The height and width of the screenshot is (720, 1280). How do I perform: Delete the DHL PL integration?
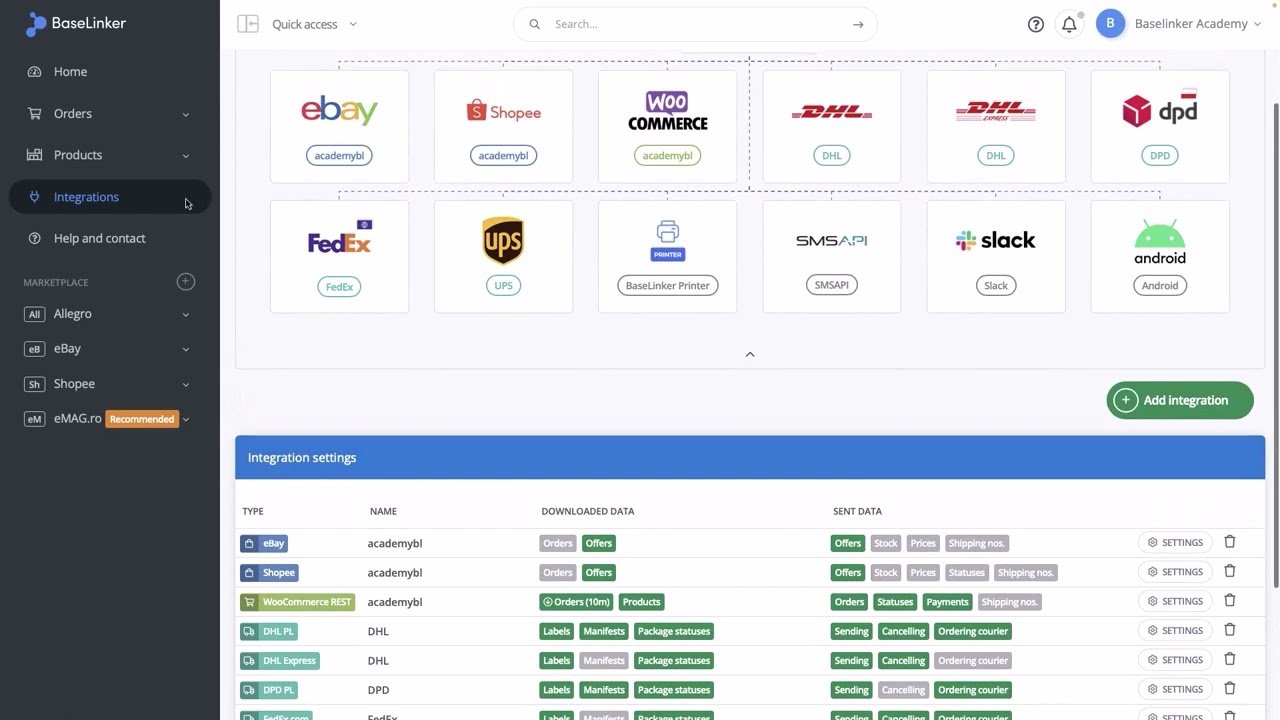tap(1230, 630)
